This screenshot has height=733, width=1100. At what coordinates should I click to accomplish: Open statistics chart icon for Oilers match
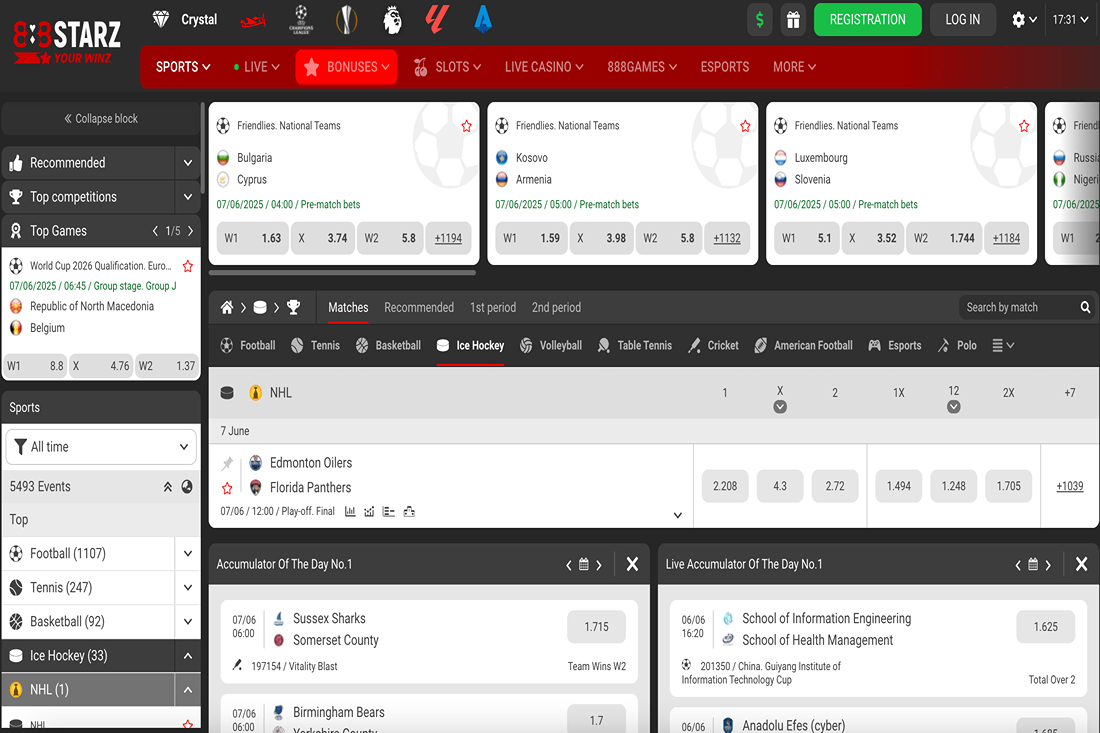coord(350,511)
